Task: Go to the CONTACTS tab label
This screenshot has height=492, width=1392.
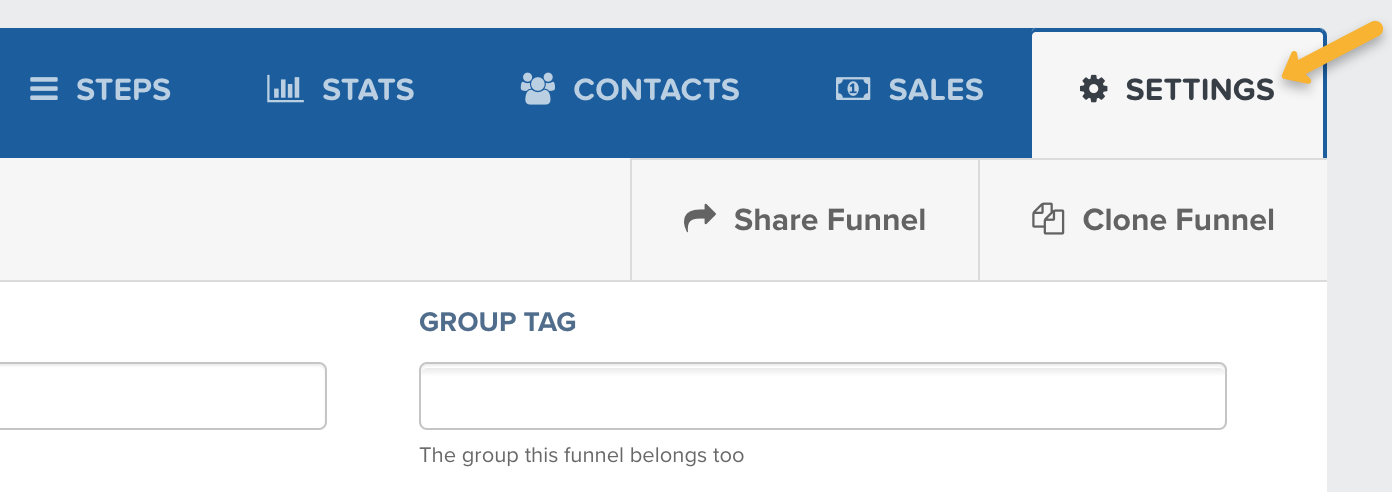Action: point(656,90)
